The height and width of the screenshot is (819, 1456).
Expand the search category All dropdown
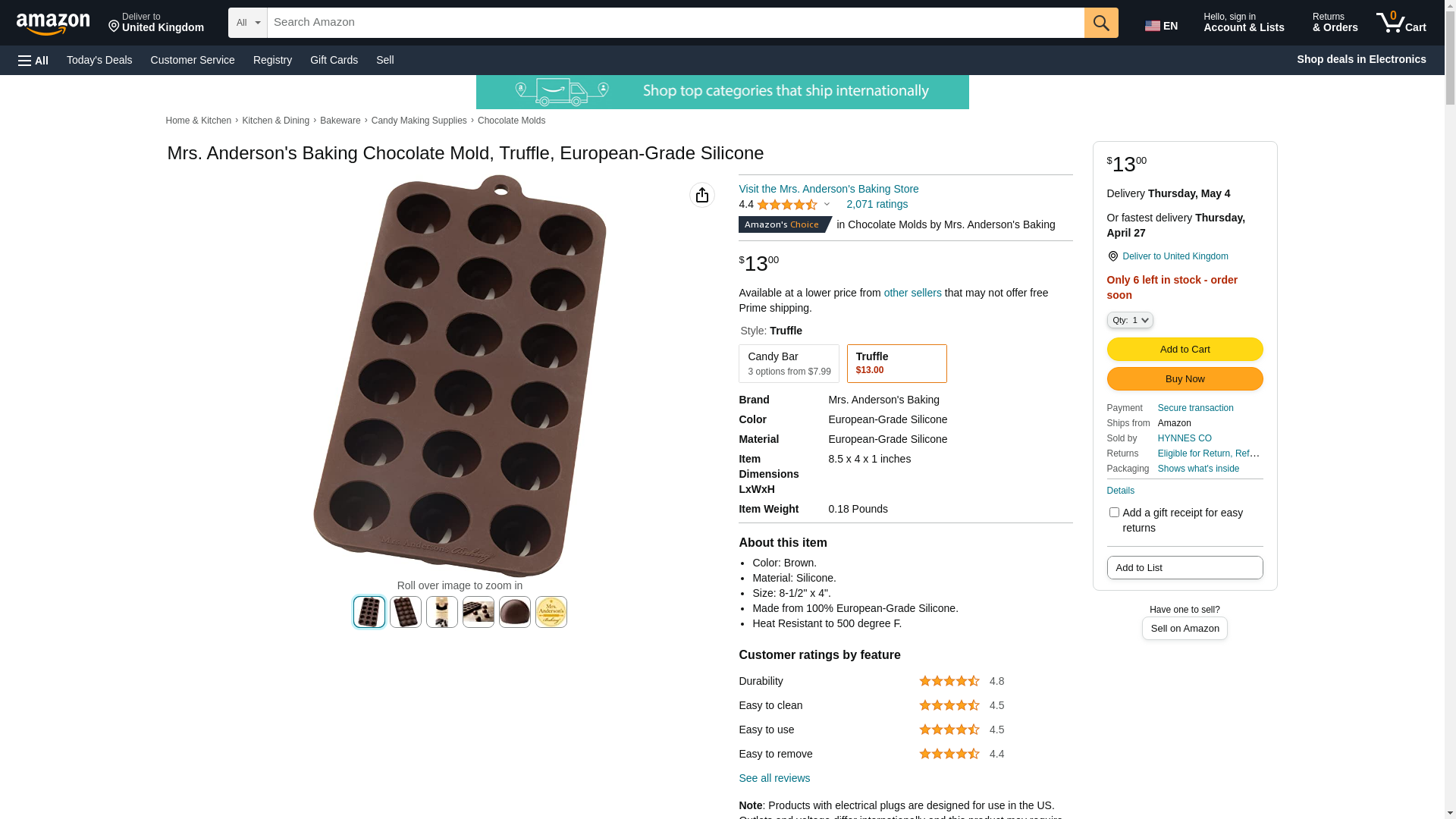247,23
